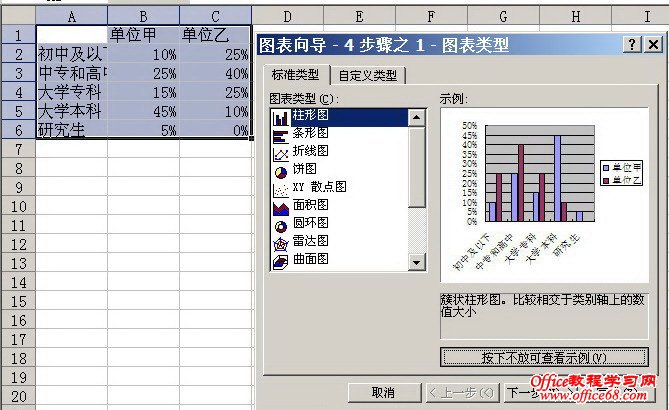Close the chart wizard dialog
The width and height of the screenshot is (669, 410).
tap(654, 44)
